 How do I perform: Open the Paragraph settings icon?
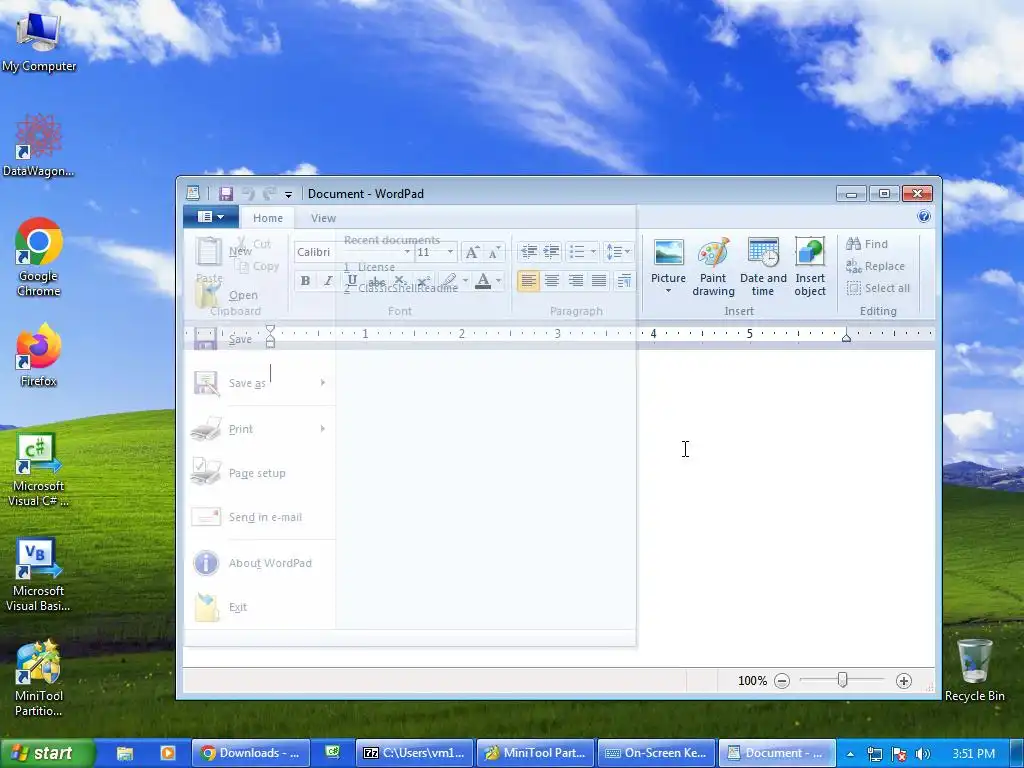point(624,281)
